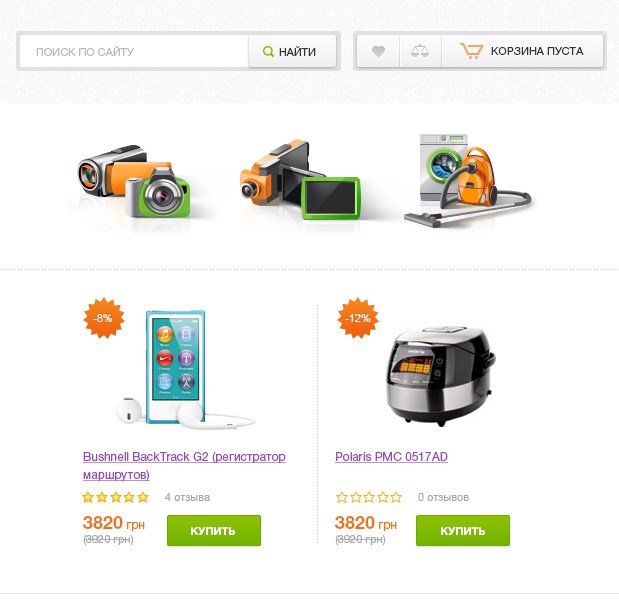Click the green magnifier search icon
Viewport: 619px width, 610px height.
click(268, 51)
